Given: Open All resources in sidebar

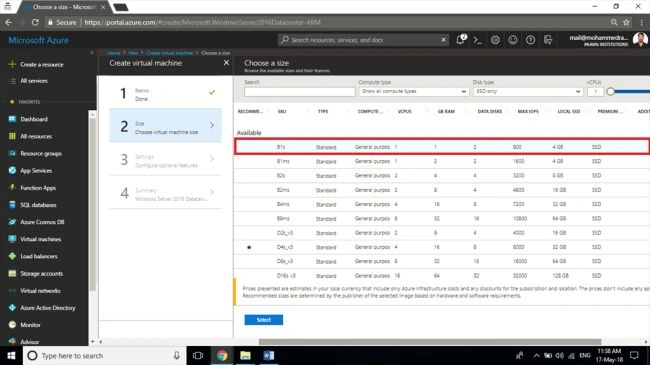Looking at the screenshot, I should [x=36, y=136].
